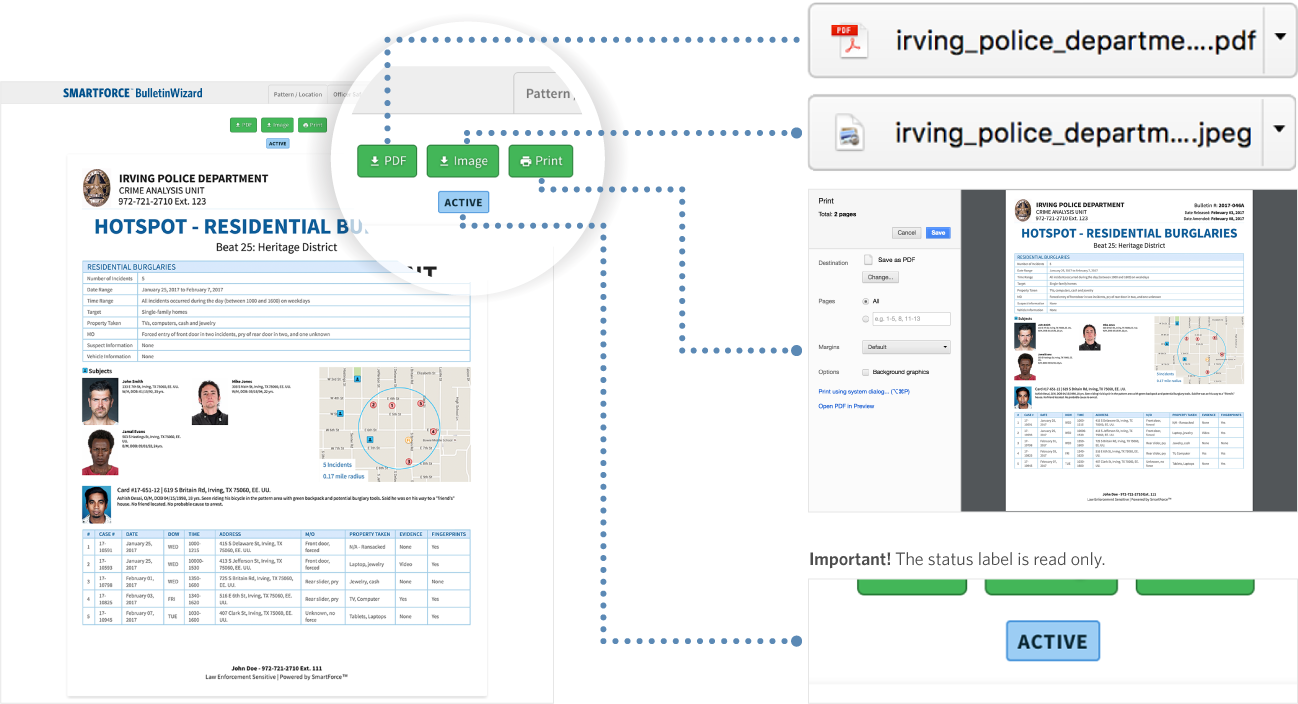
Task: Click the magnified green PDF download button
Action: (386, 161)
